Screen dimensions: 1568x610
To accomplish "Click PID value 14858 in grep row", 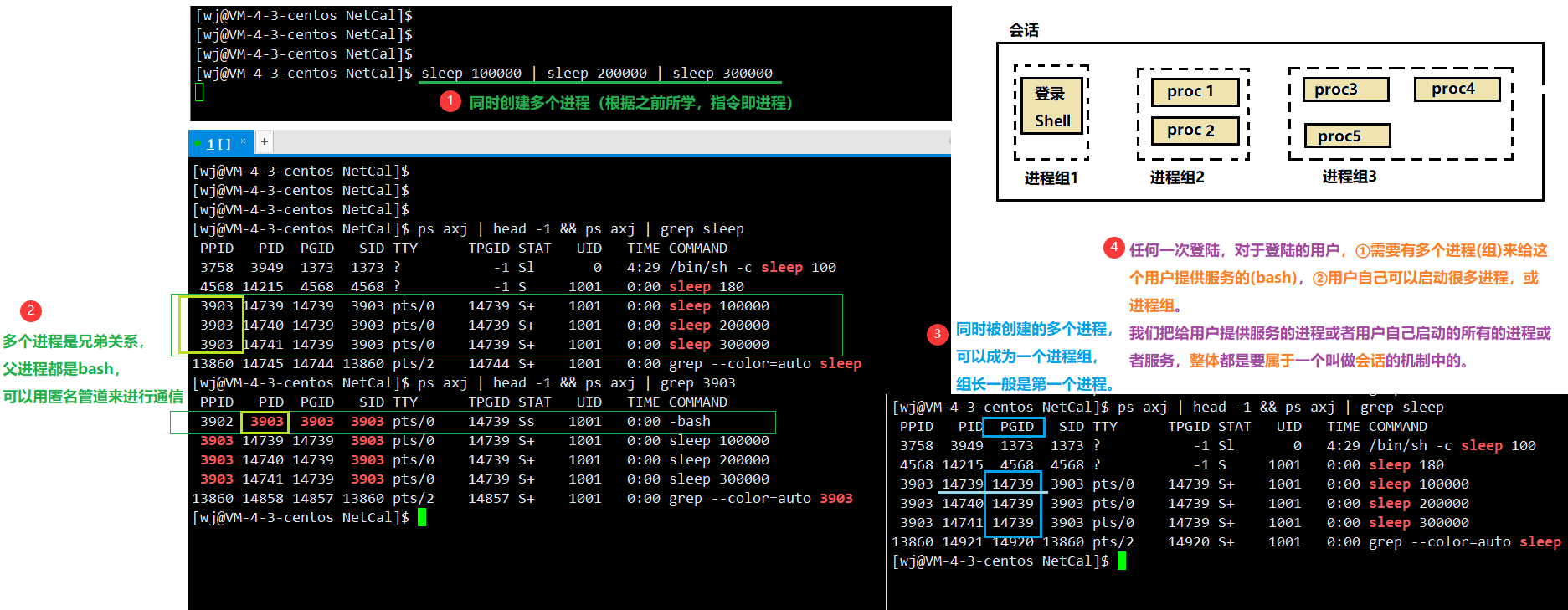I will [x=263, y=499].
